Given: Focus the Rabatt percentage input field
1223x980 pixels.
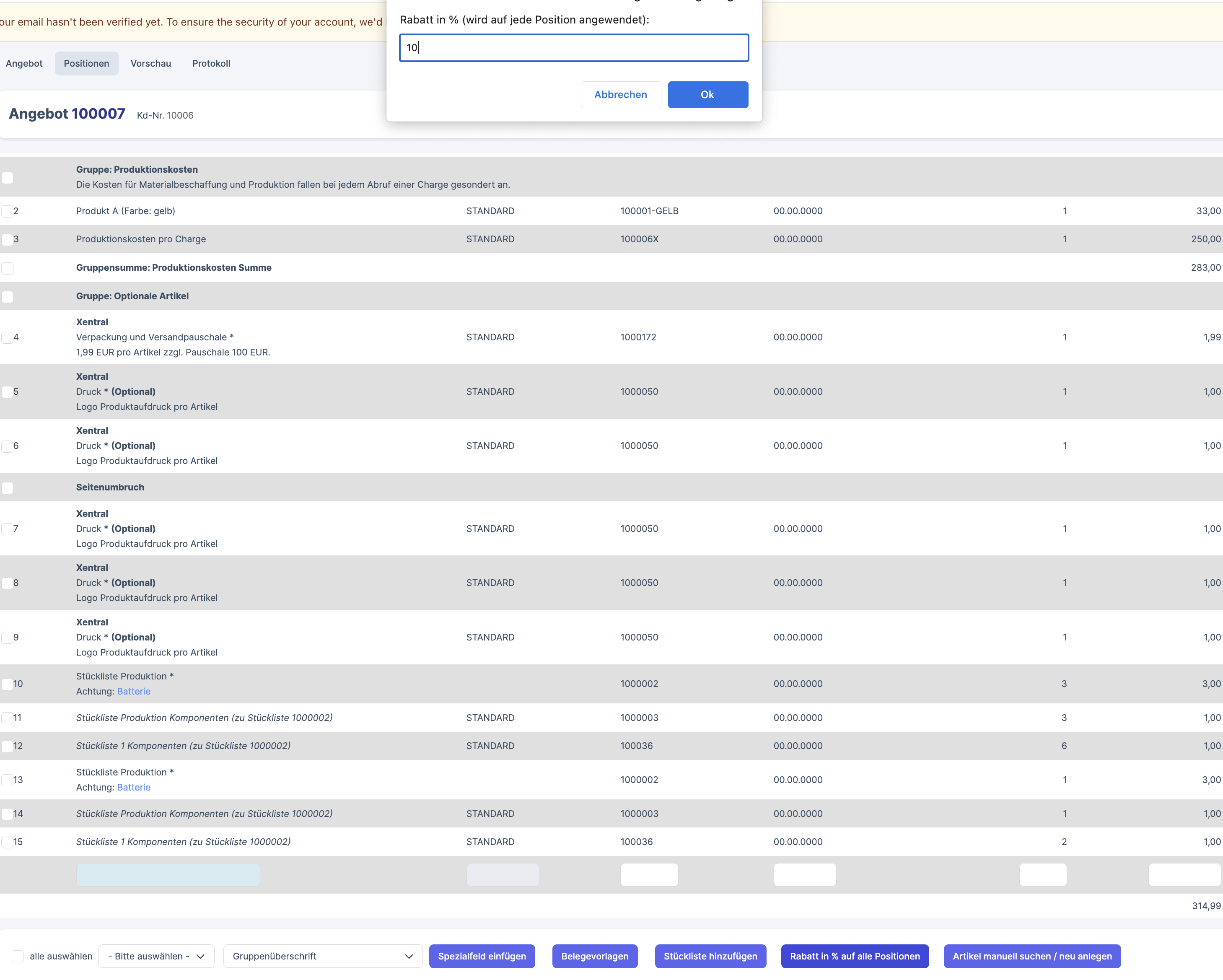Looking at the screenshot, I should 573,48.
